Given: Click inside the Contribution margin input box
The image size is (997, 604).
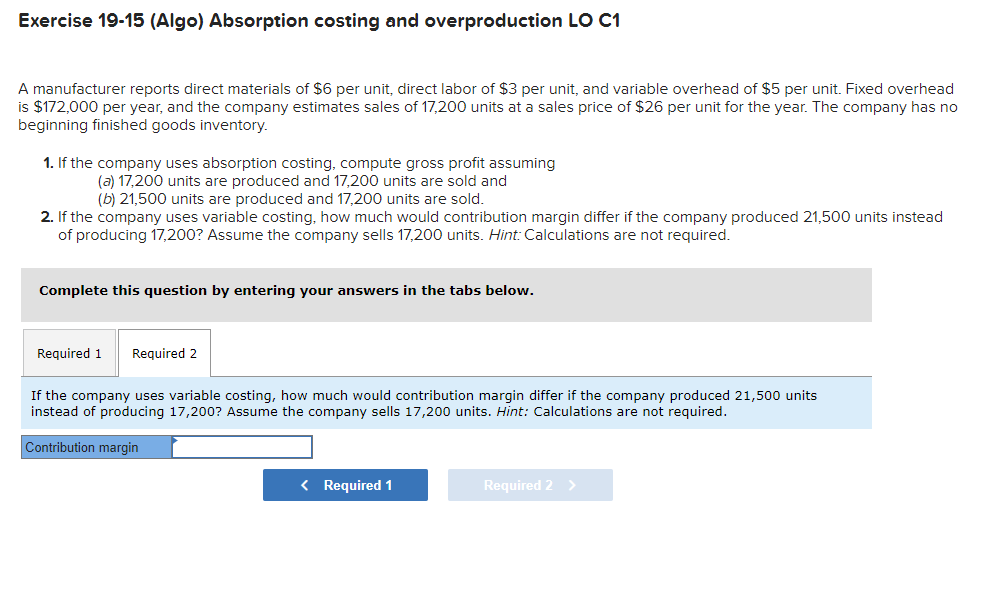Looking at the screenshot, I should point(242,447).
